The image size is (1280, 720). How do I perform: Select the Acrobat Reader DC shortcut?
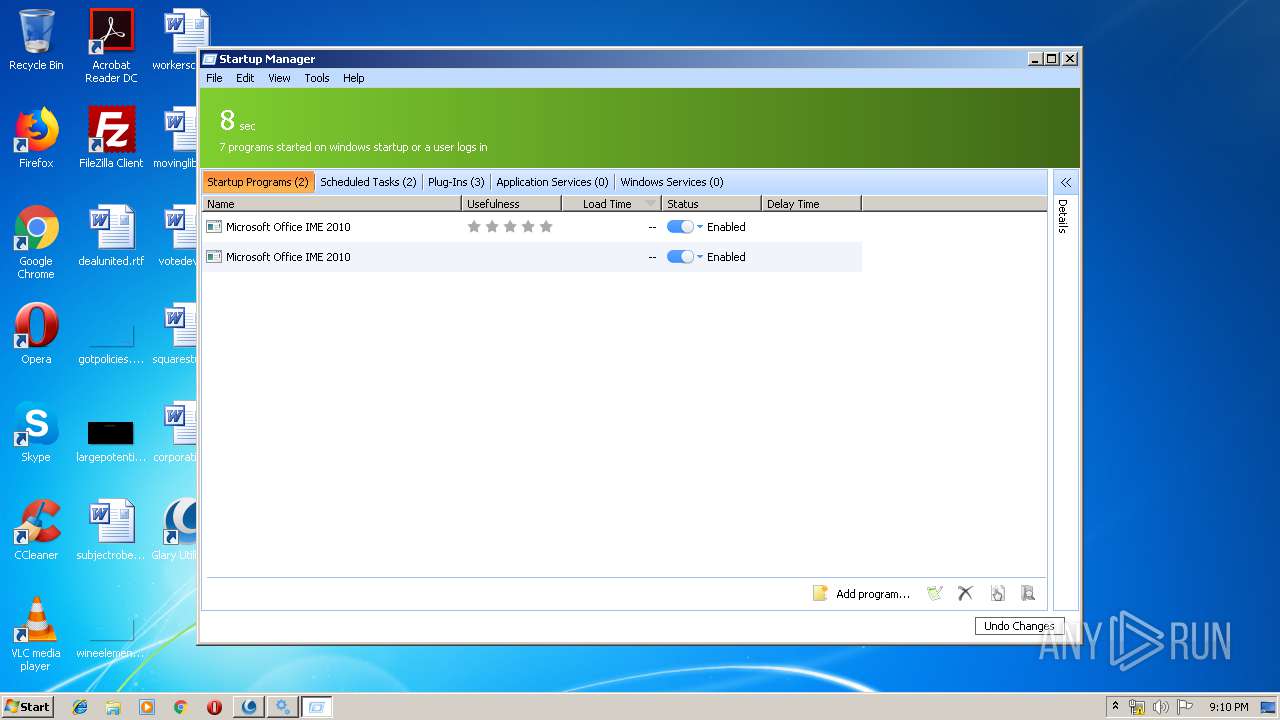pos(111,46)
